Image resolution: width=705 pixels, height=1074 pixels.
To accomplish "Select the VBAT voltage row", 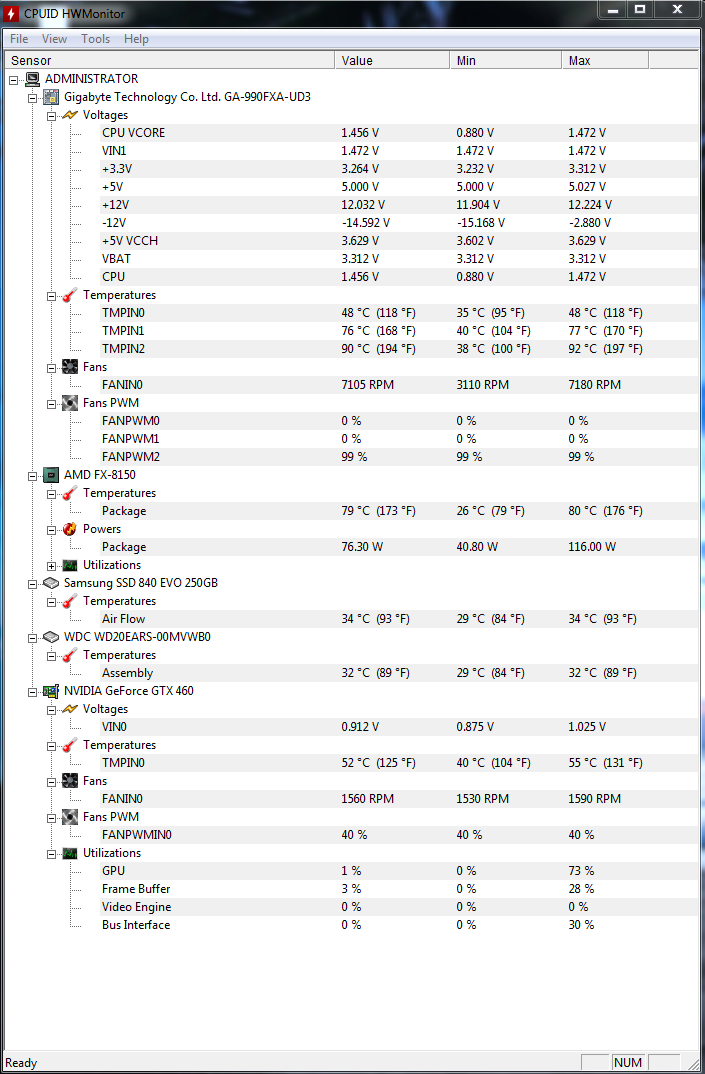I will pyautogui.click(x=399, y=259).
